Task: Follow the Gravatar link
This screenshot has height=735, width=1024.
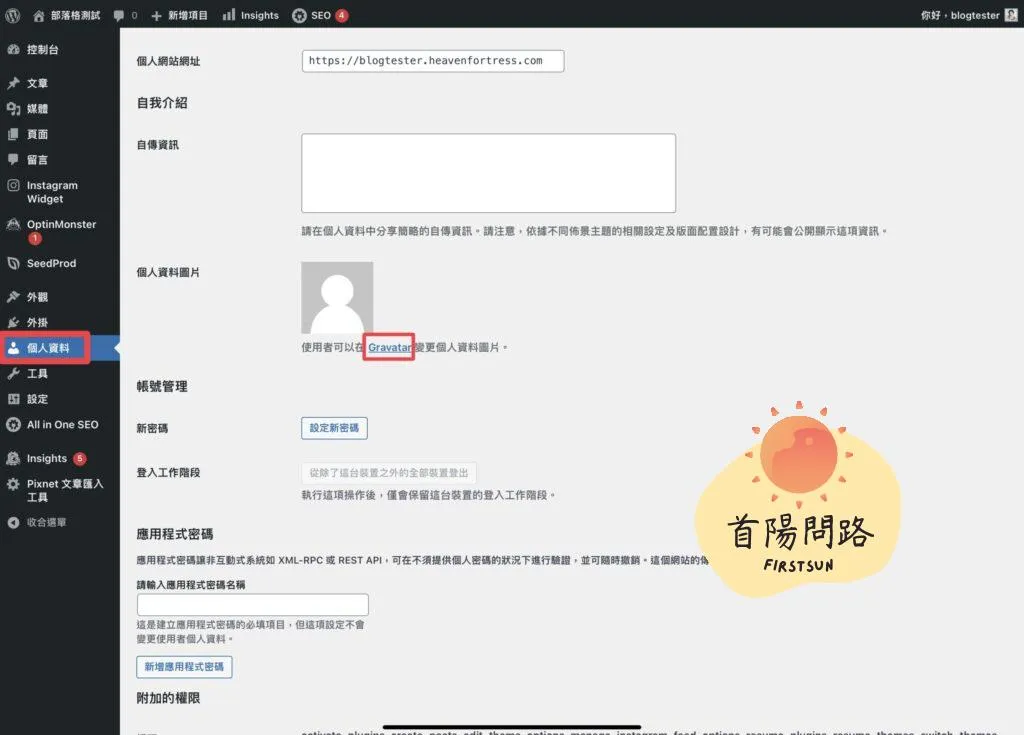Action: [389, 347]
